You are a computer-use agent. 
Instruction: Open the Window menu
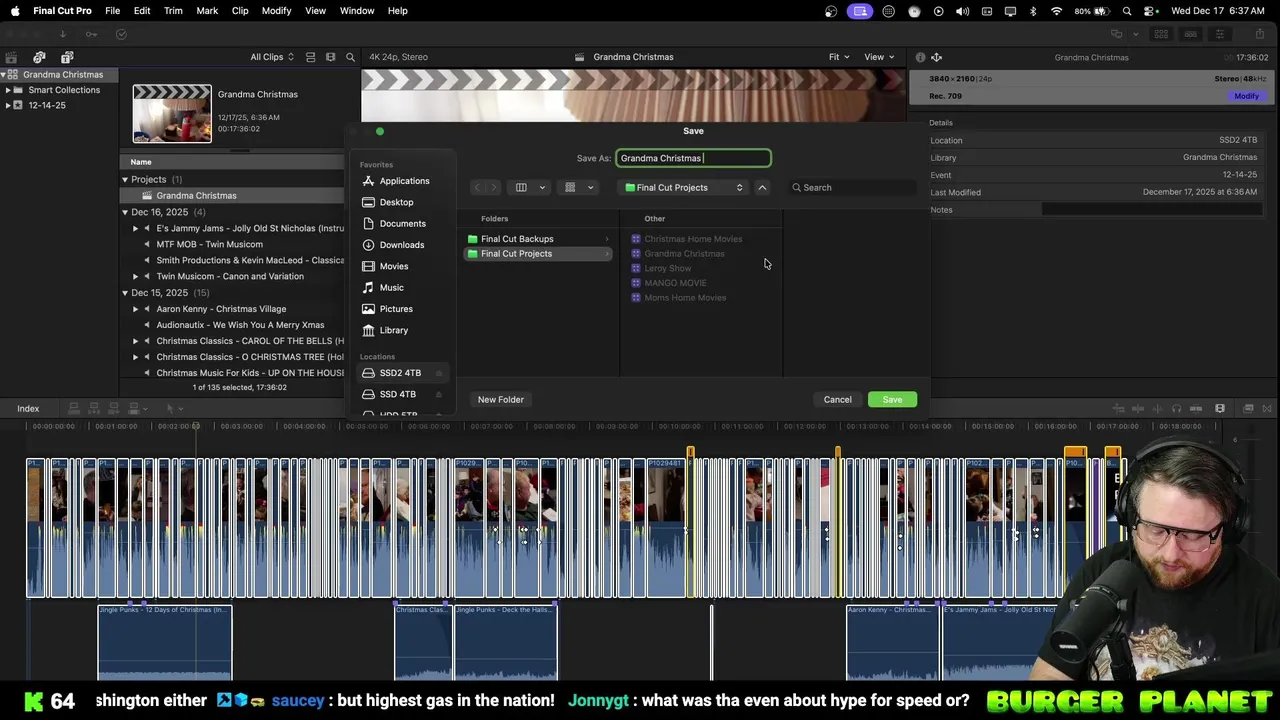357,10
